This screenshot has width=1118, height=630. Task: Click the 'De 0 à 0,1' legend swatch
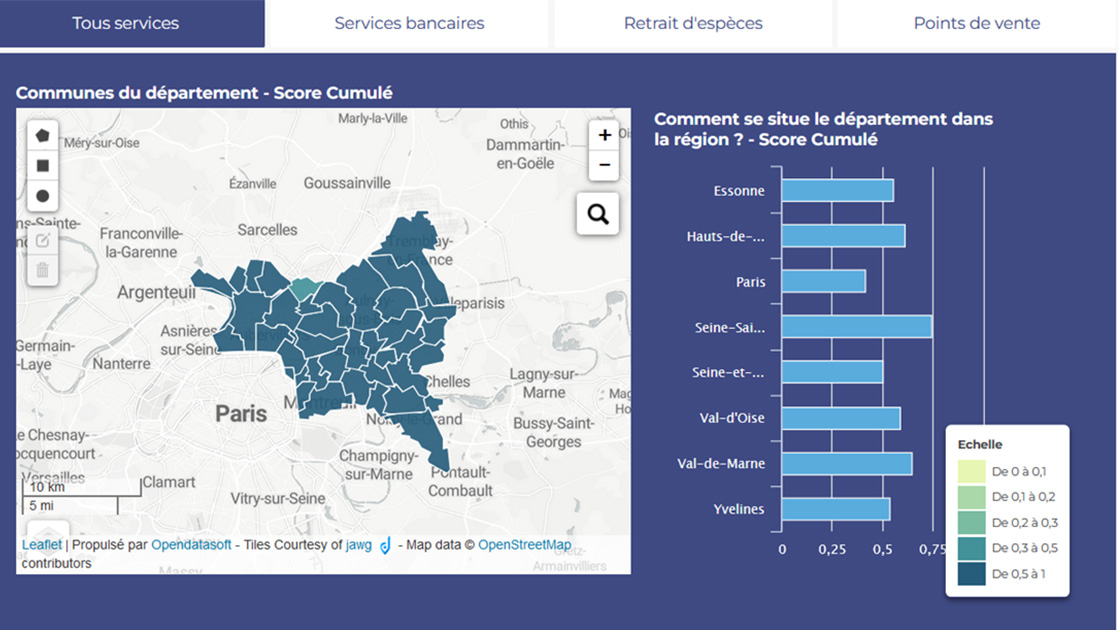click(x=971, y=471)
